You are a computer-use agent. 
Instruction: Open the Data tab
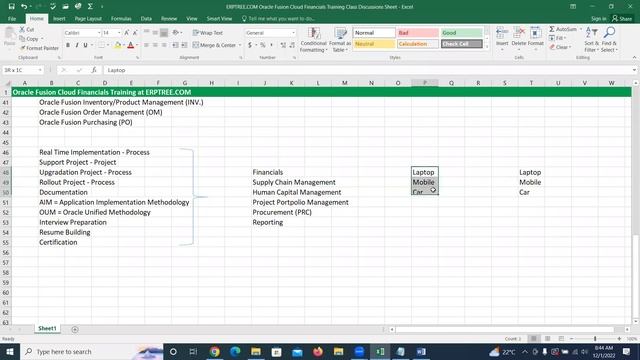click(x=146, y=19)
